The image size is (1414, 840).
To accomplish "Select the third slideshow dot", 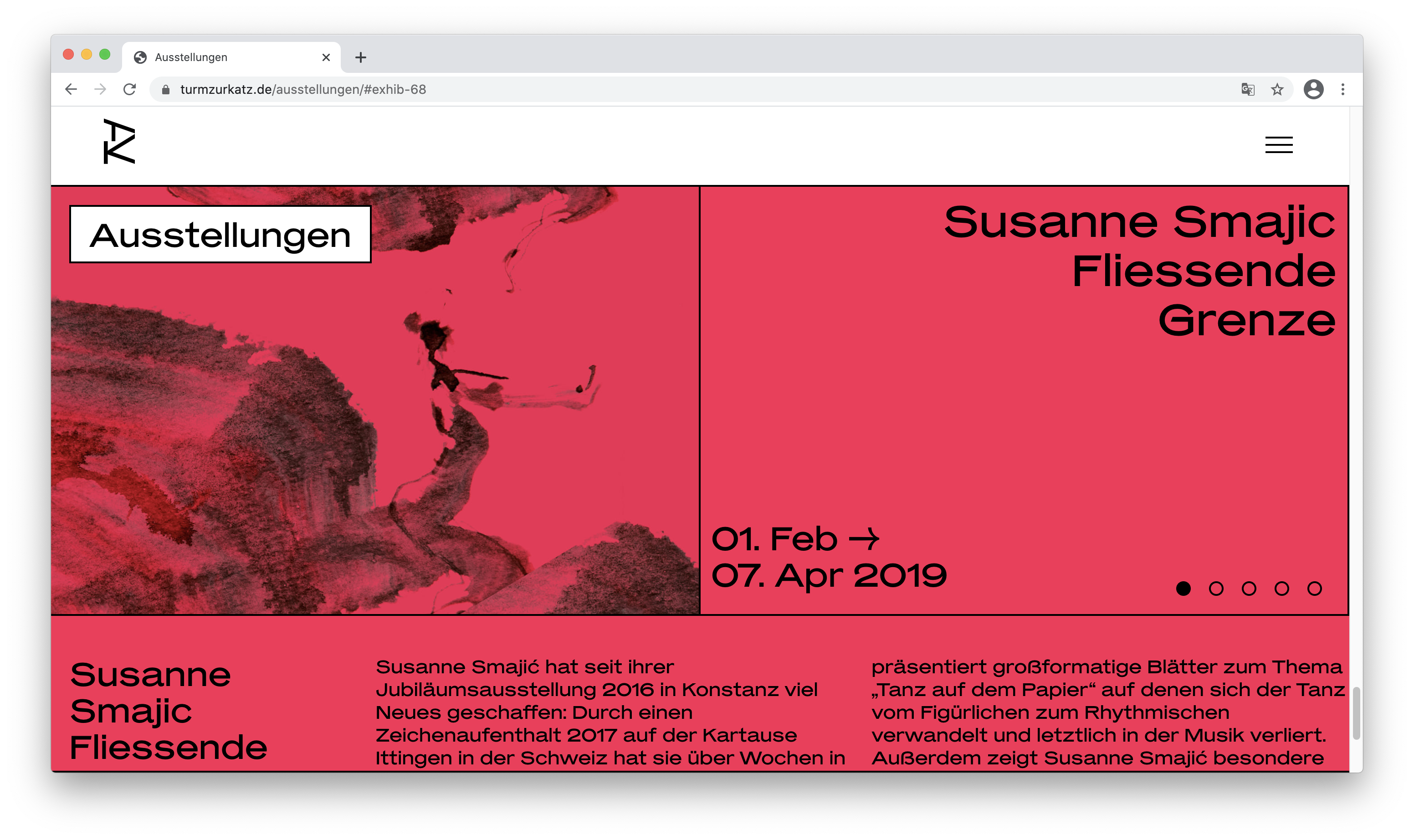I will [1249, 589].
